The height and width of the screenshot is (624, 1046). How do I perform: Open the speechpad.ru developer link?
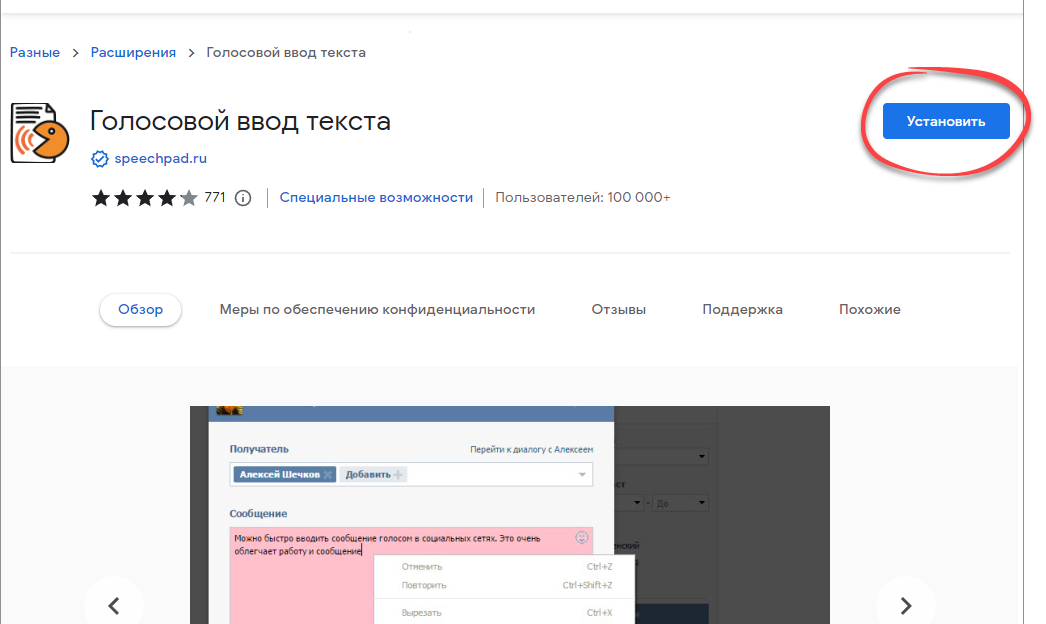pyautogui.click(x=161, y=159)
